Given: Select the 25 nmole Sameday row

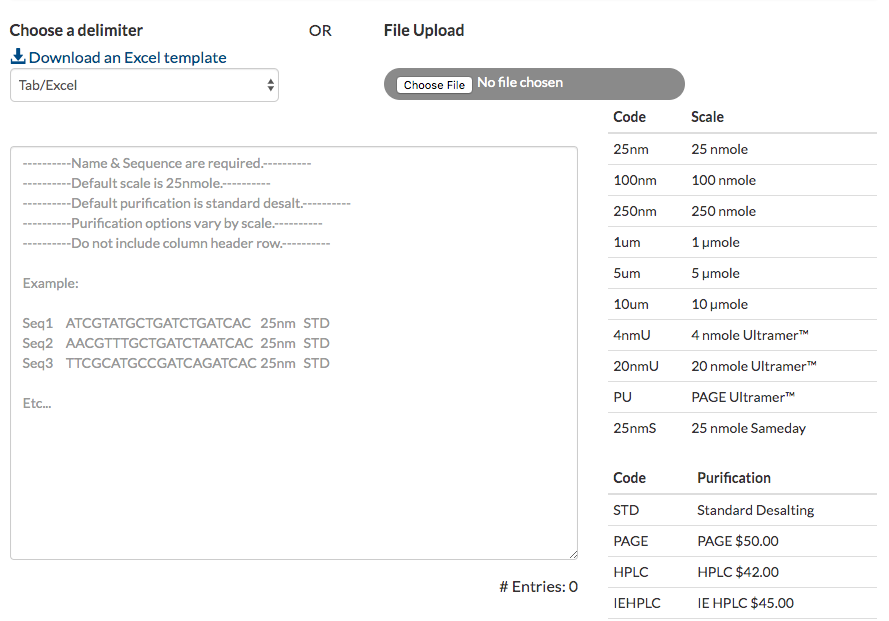Looking at the screenshot, I should click(742, 428).
